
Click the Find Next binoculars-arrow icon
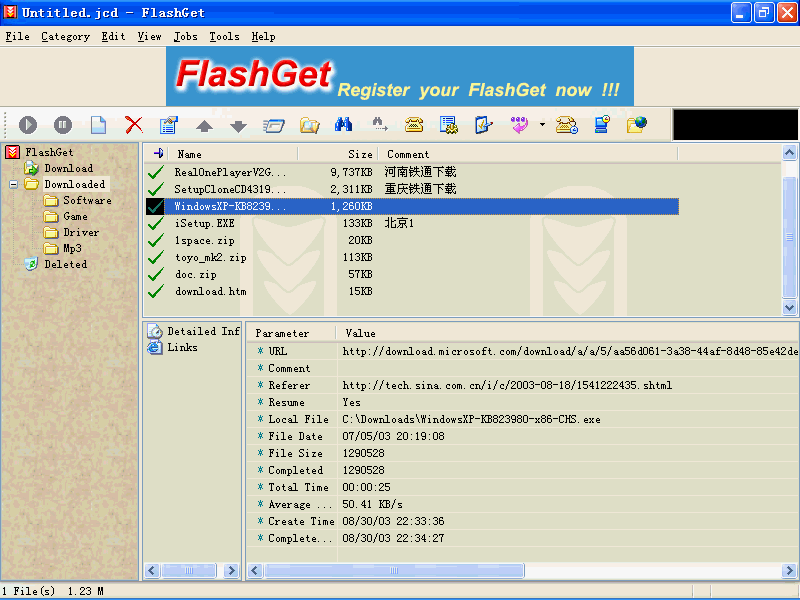pyautogui.click(x=379, y=124)
